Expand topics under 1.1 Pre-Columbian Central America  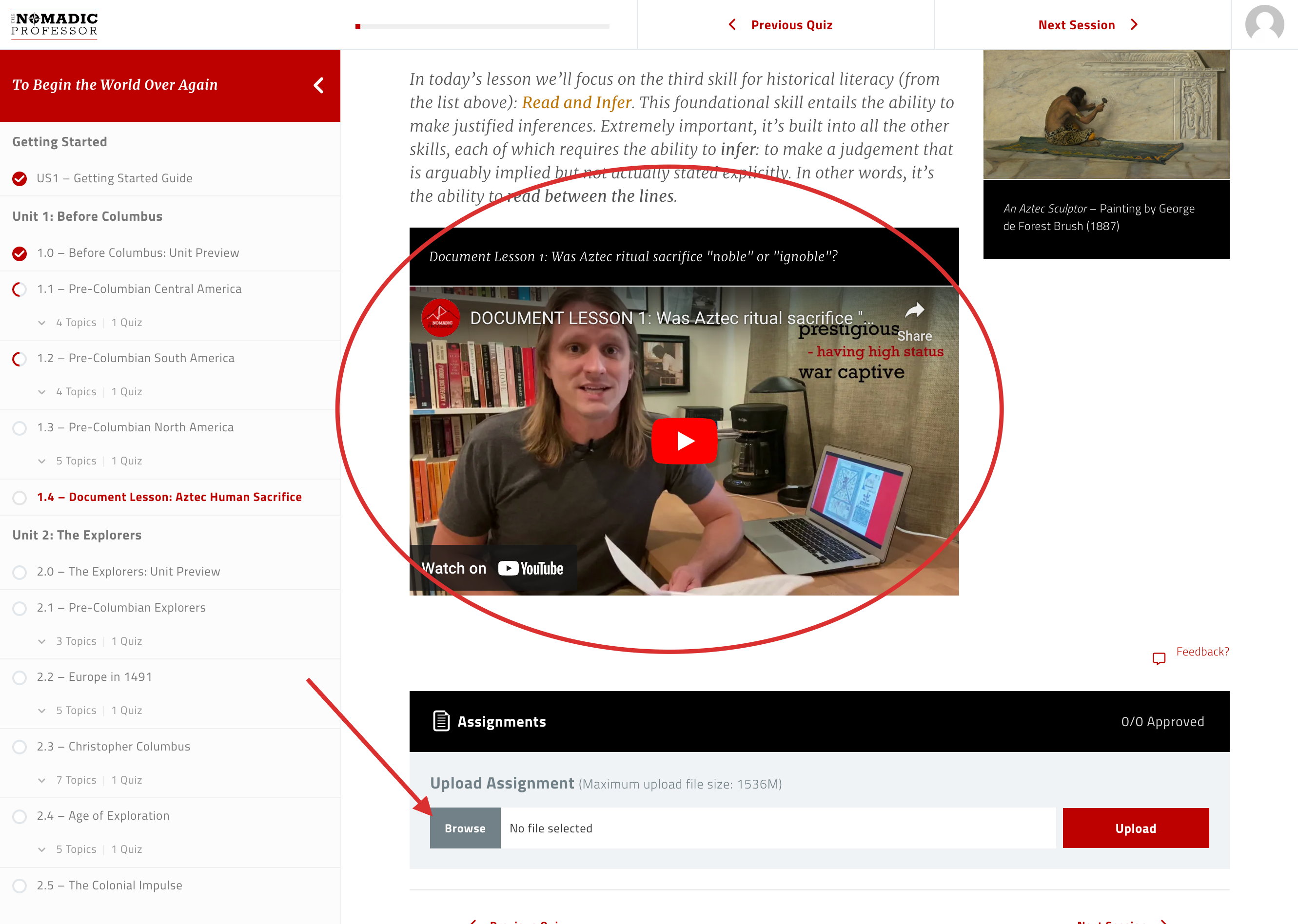click(41, 323)
